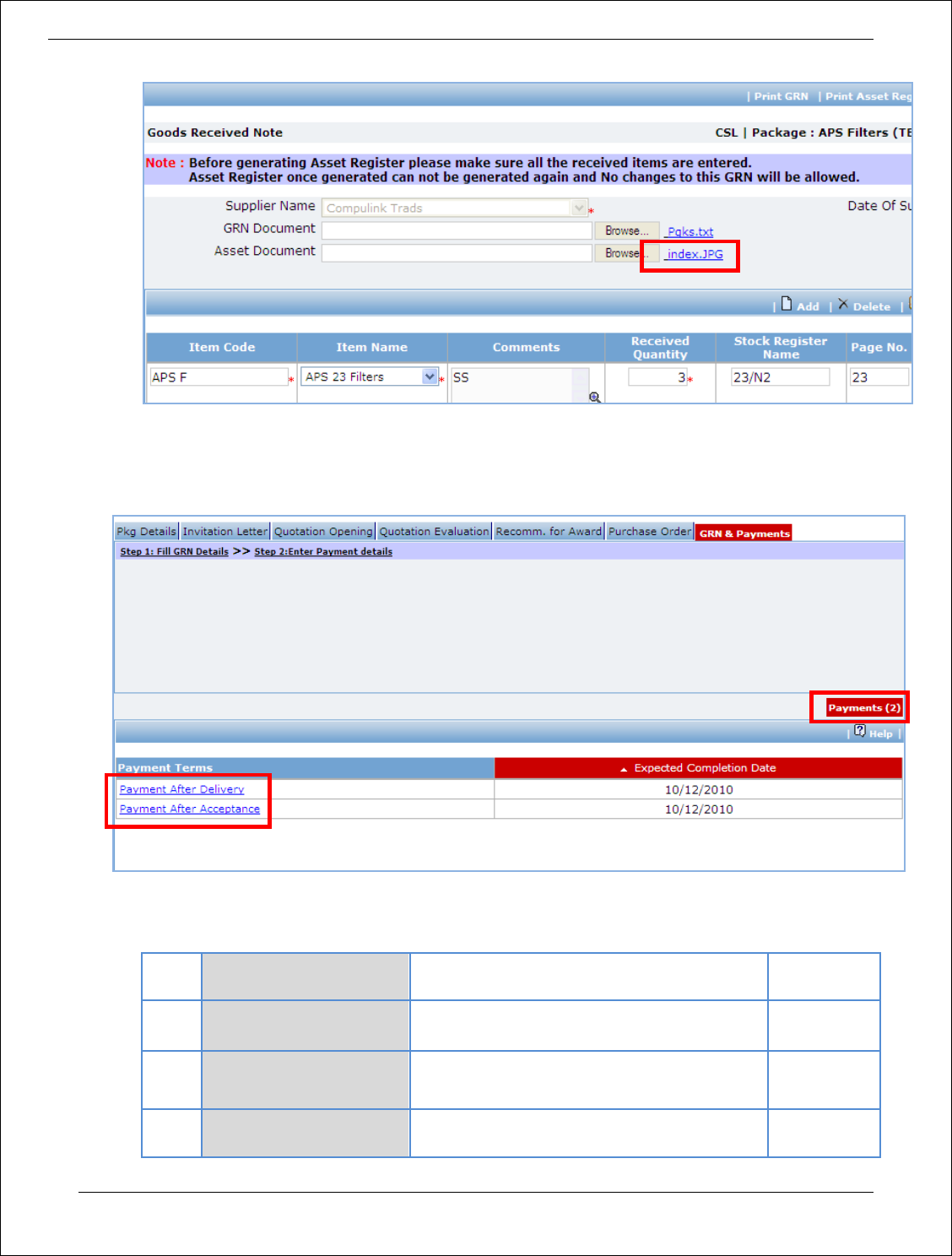
Task: Open the Supplier Name dropdown
Action: coord(579,208)
